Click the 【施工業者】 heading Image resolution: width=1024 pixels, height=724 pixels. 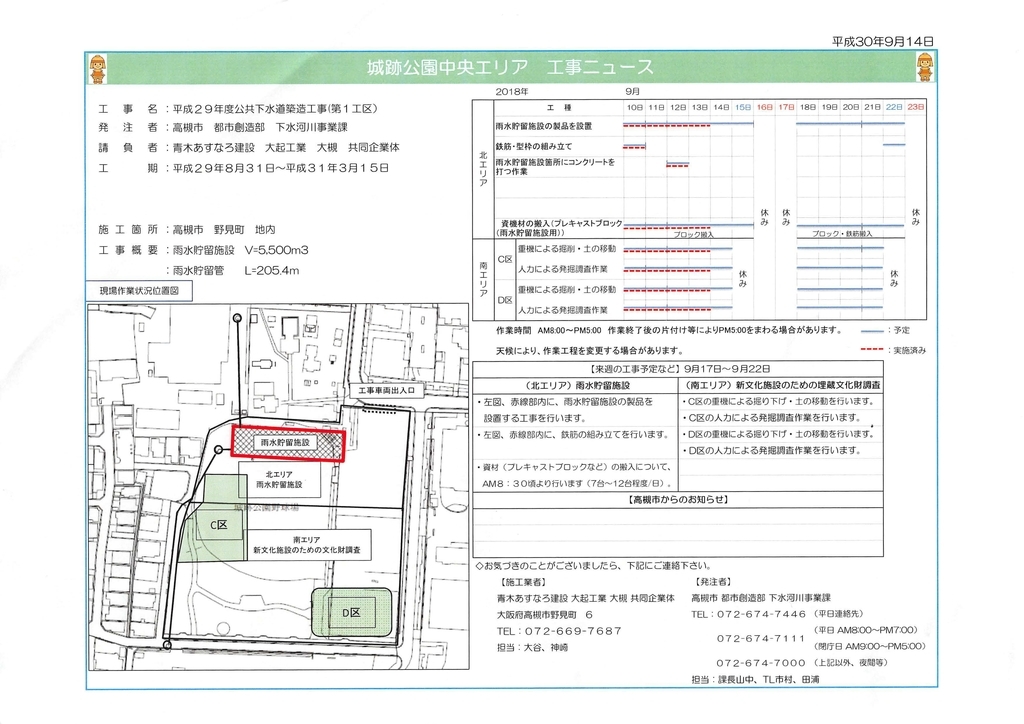tap(522, 582)
